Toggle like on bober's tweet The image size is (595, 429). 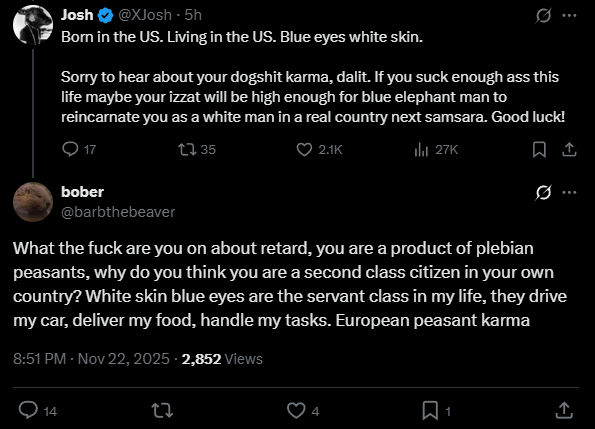(303, 410)
